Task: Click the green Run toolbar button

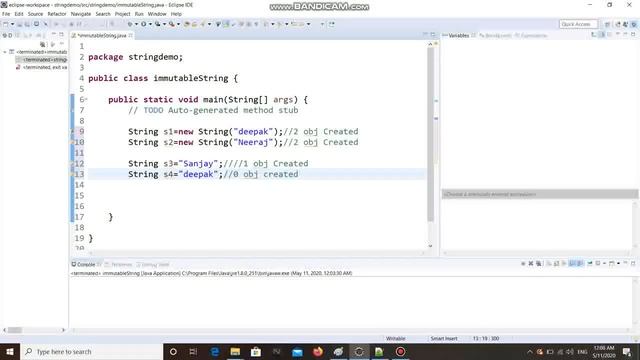Action: point(144,24)
